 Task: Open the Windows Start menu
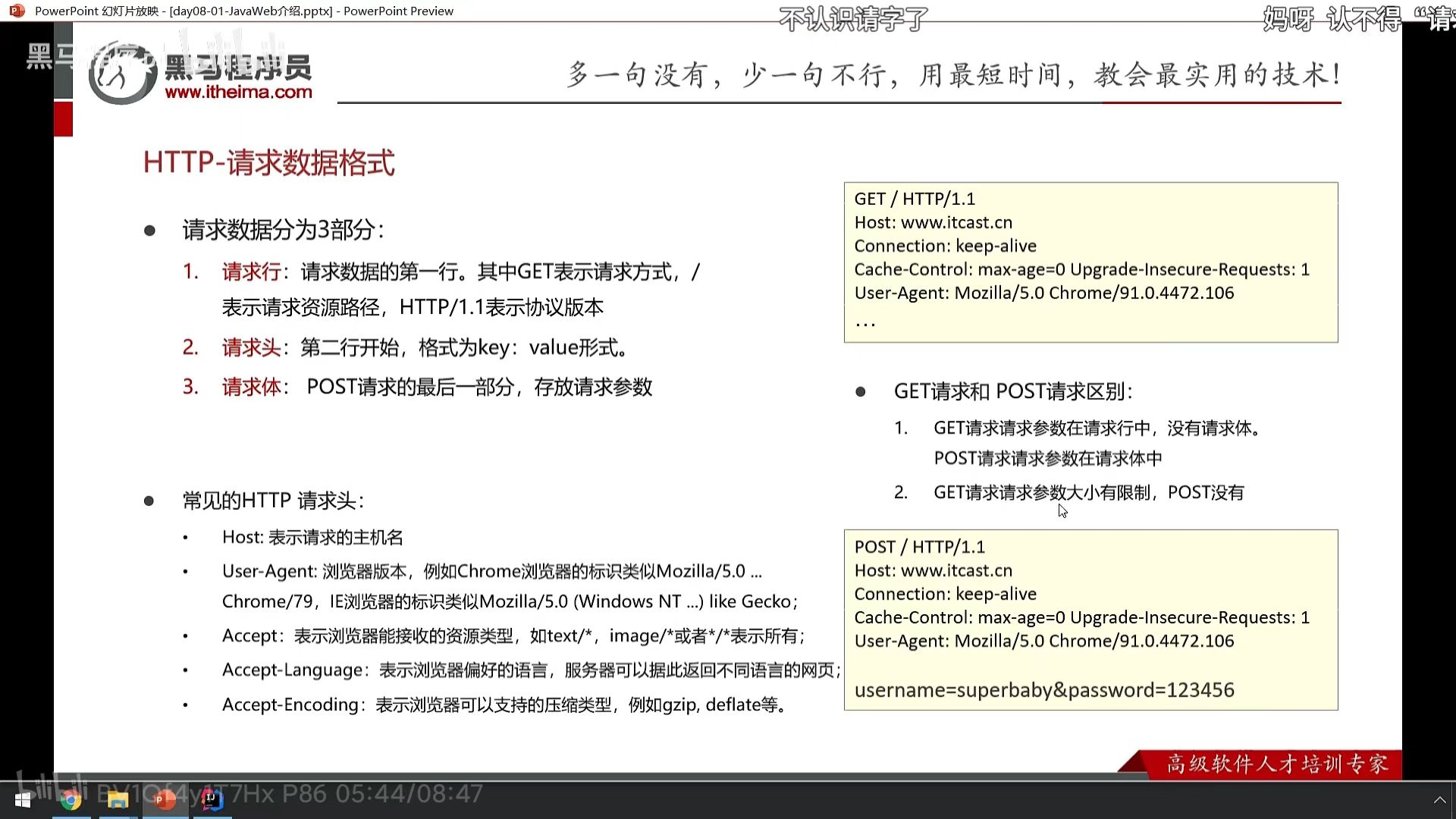(x=23, y=800)
